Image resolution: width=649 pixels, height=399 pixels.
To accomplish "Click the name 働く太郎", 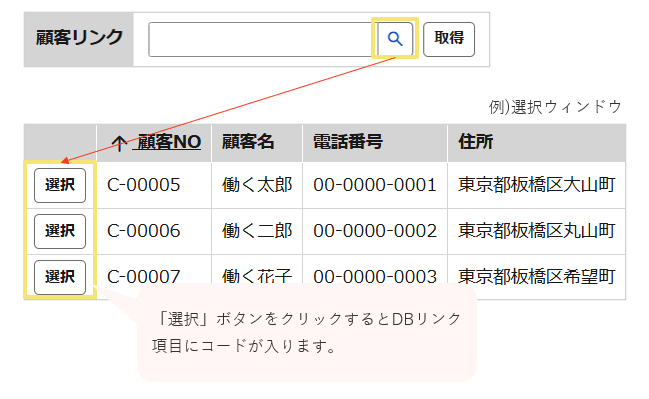I will (x=257, y=185).
